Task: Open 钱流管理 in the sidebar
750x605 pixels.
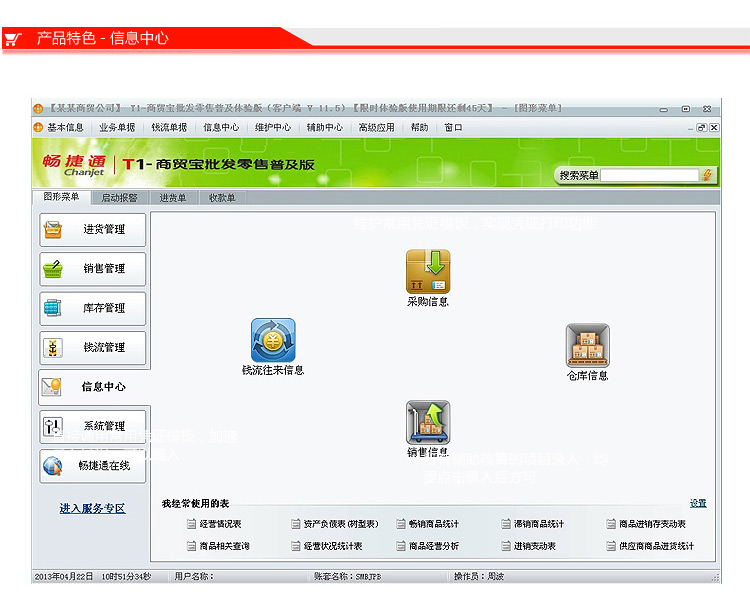Action: point(92,348)
